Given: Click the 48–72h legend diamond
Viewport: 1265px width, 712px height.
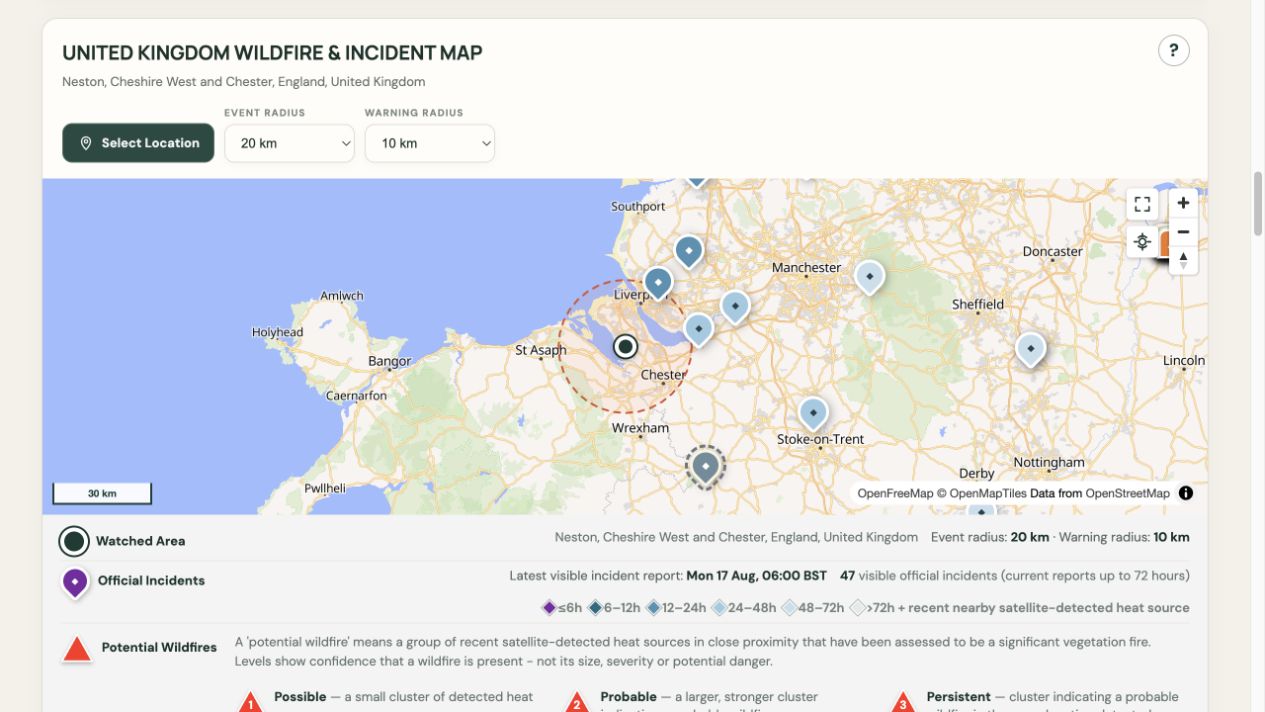Looking at the screenshot, I should pyautogui.click(x=789, y=608).
